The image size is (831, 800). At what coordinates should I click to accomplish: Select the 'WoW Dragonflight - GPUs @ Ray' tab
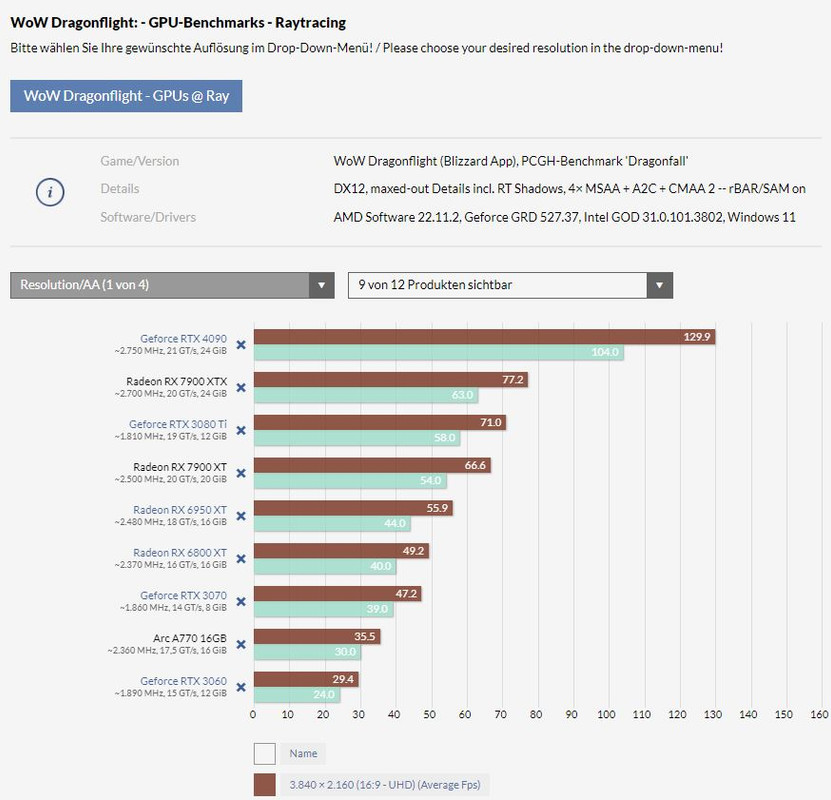[x=126, y=96]
